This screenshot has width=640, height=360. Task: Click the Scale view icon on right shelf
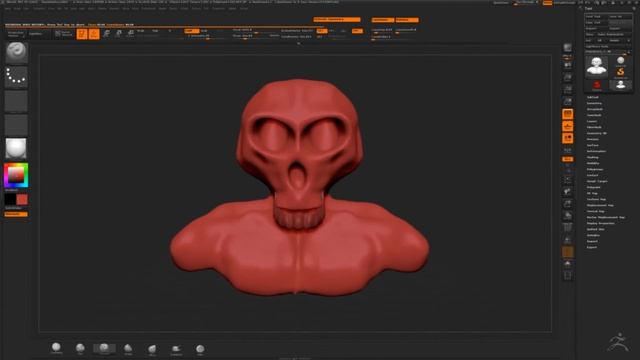click(x=567, y=204)
